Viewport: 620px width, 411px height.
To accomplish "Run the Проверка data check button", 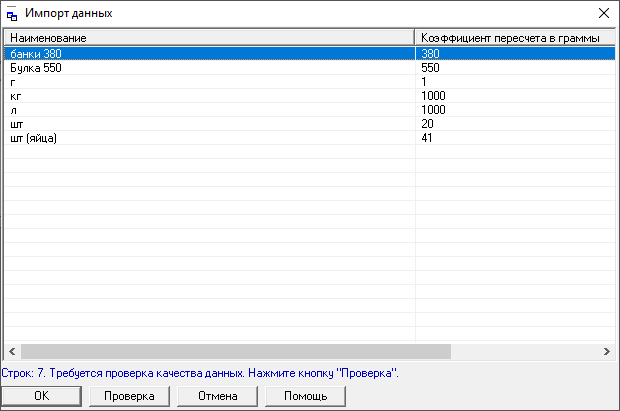I will pos(129,396).
